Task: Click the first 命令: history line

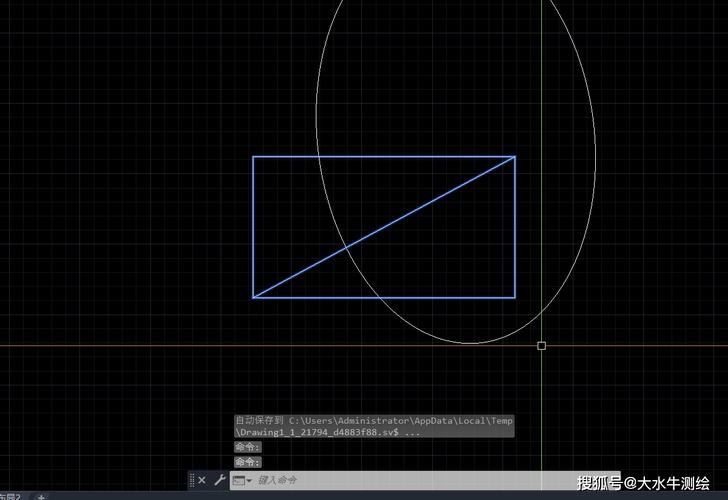Action: (247, 447)
